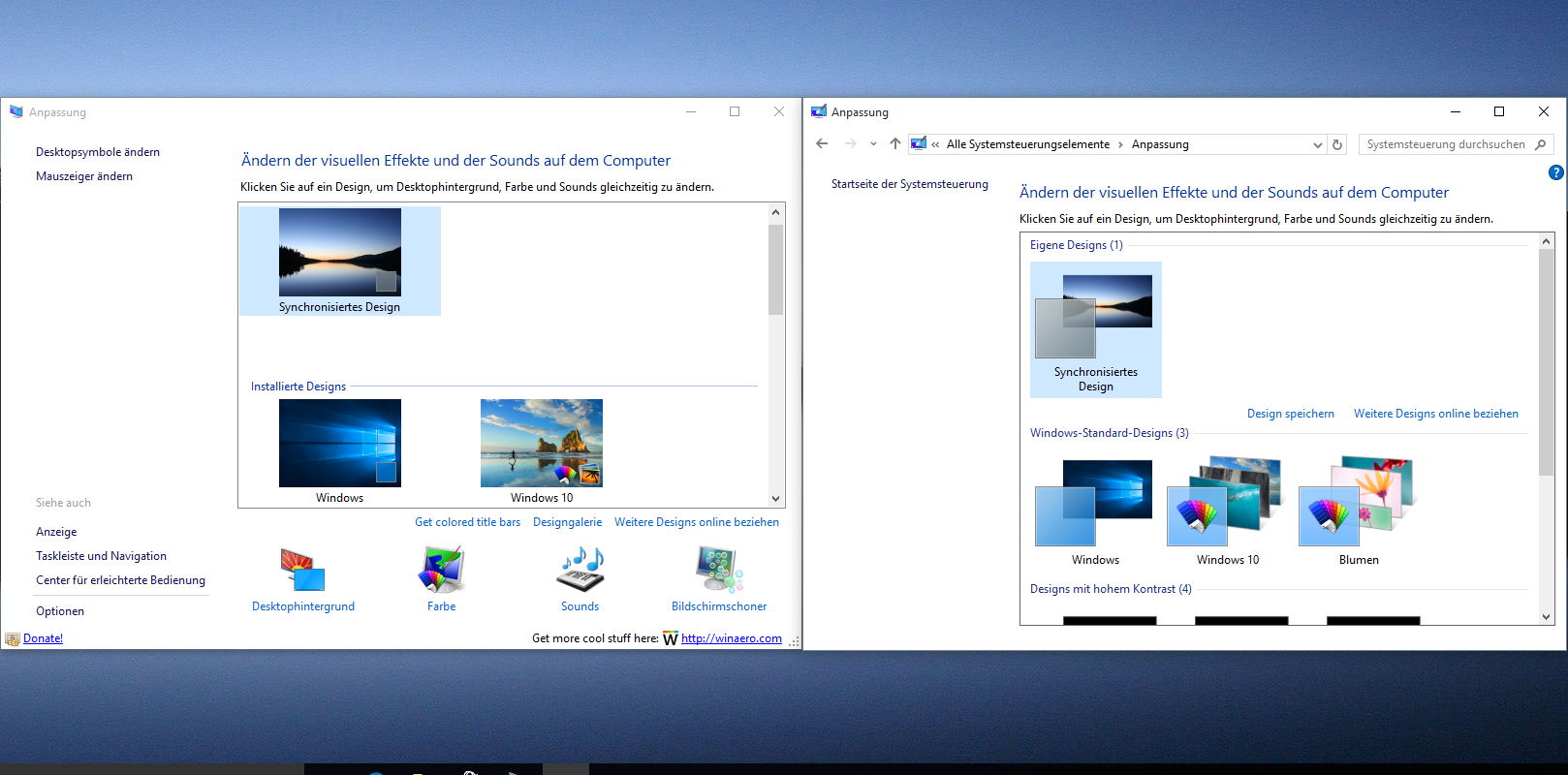Click the control panel icon in address bar
Screen dimensions: 1568x775
coord(918,144)
